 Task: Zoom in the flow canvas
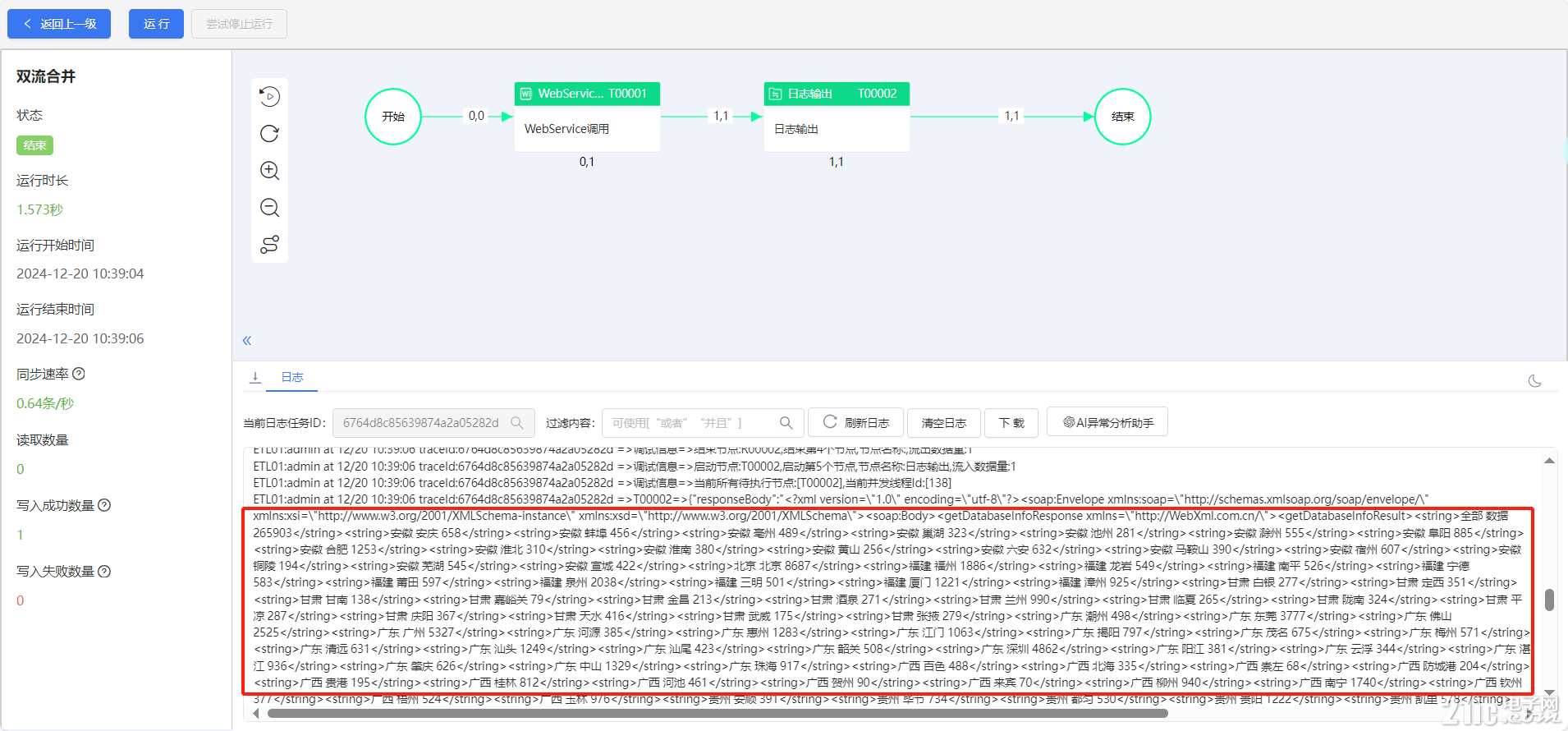[269, 171]
